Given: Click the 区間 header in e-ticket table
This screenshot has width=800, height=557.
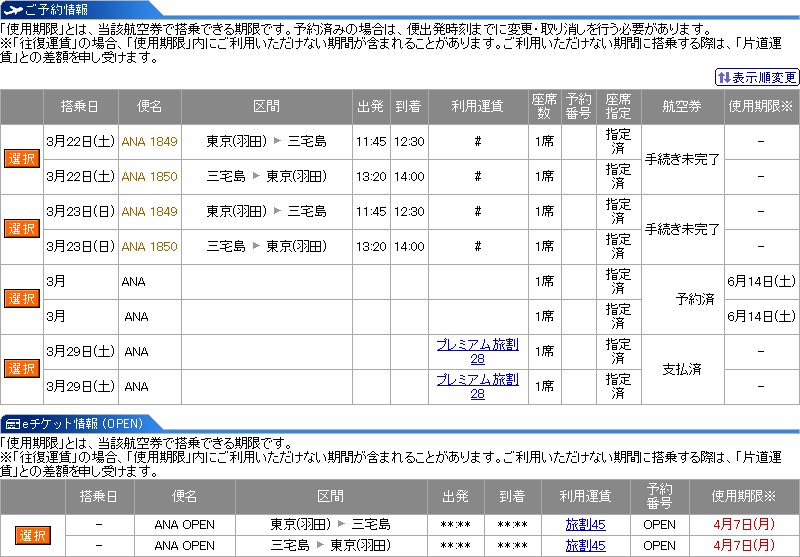Looking at the screenshot, I should pos(331,496).
